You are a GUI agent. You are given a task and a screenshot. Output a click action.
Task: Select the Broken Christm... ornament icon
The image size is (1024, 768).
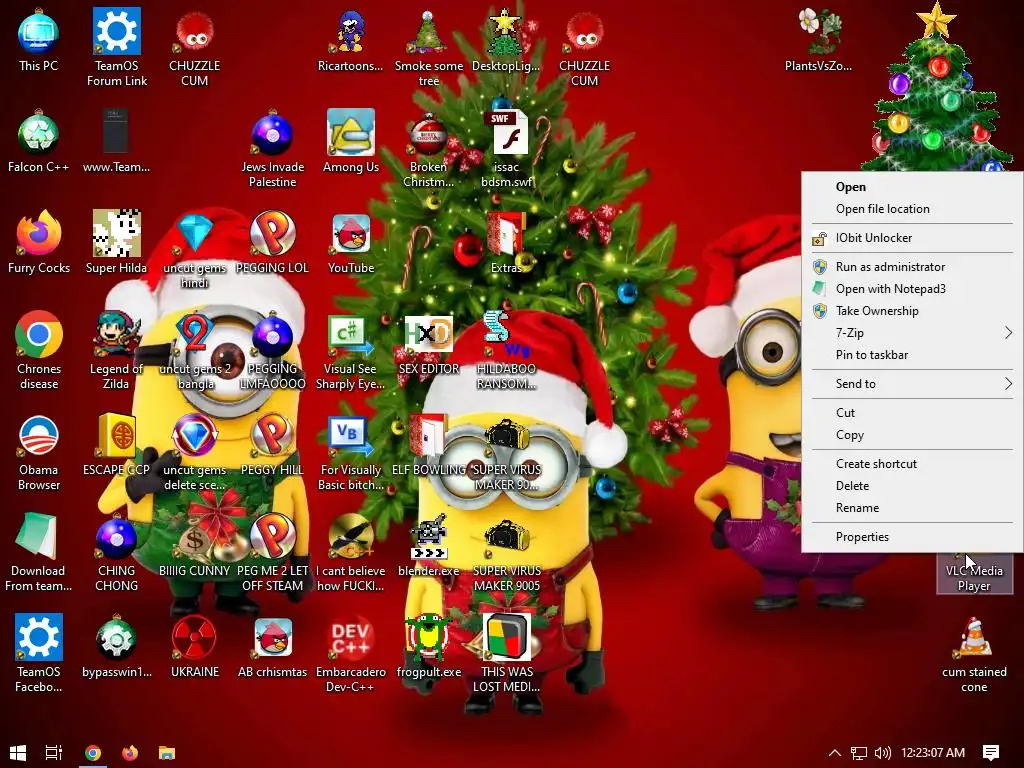click(x=428, y=149)
